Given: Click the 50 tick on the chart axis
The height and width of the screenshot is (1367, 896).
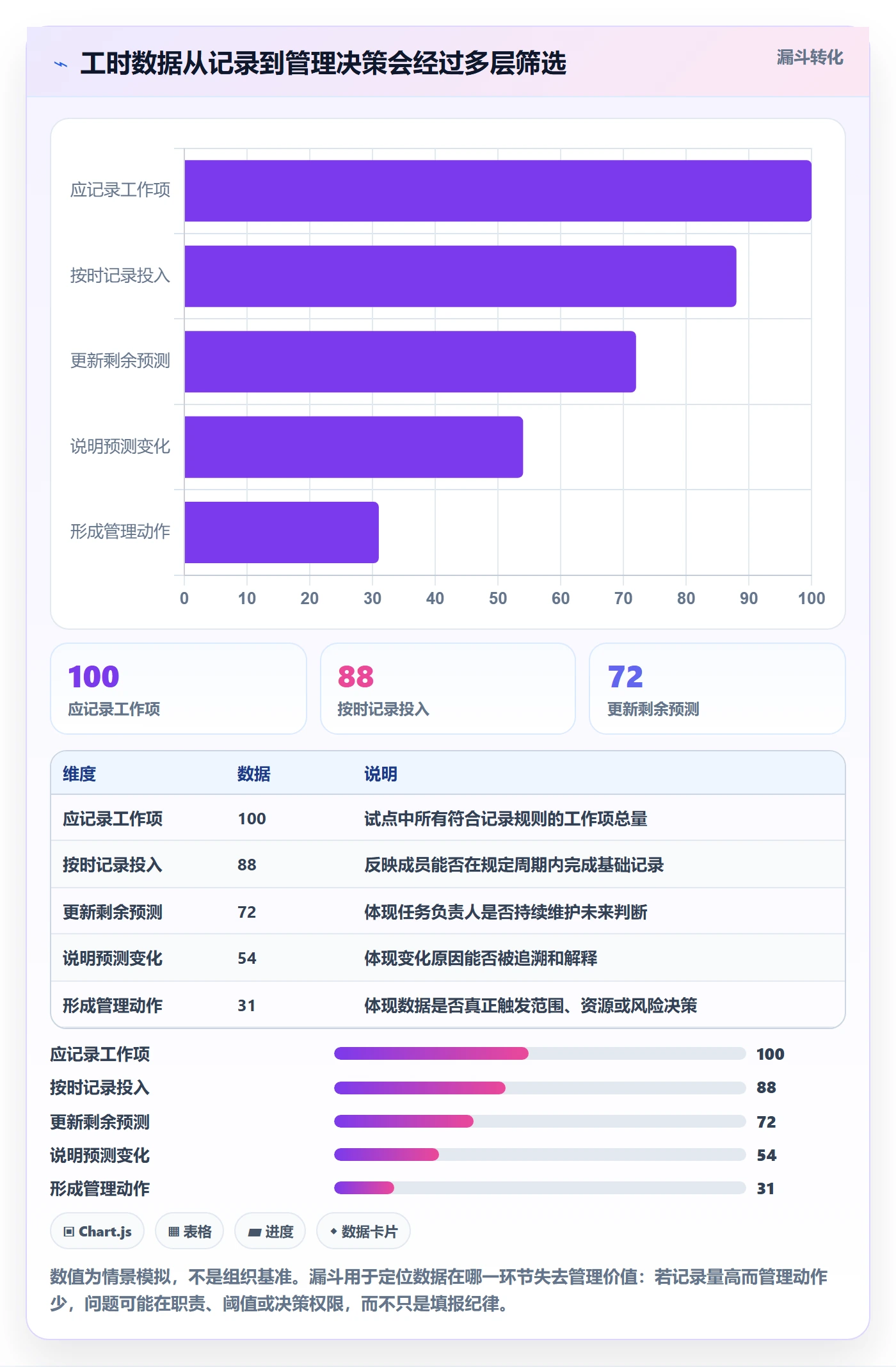Looking at the screenshot, I should 498,598.
